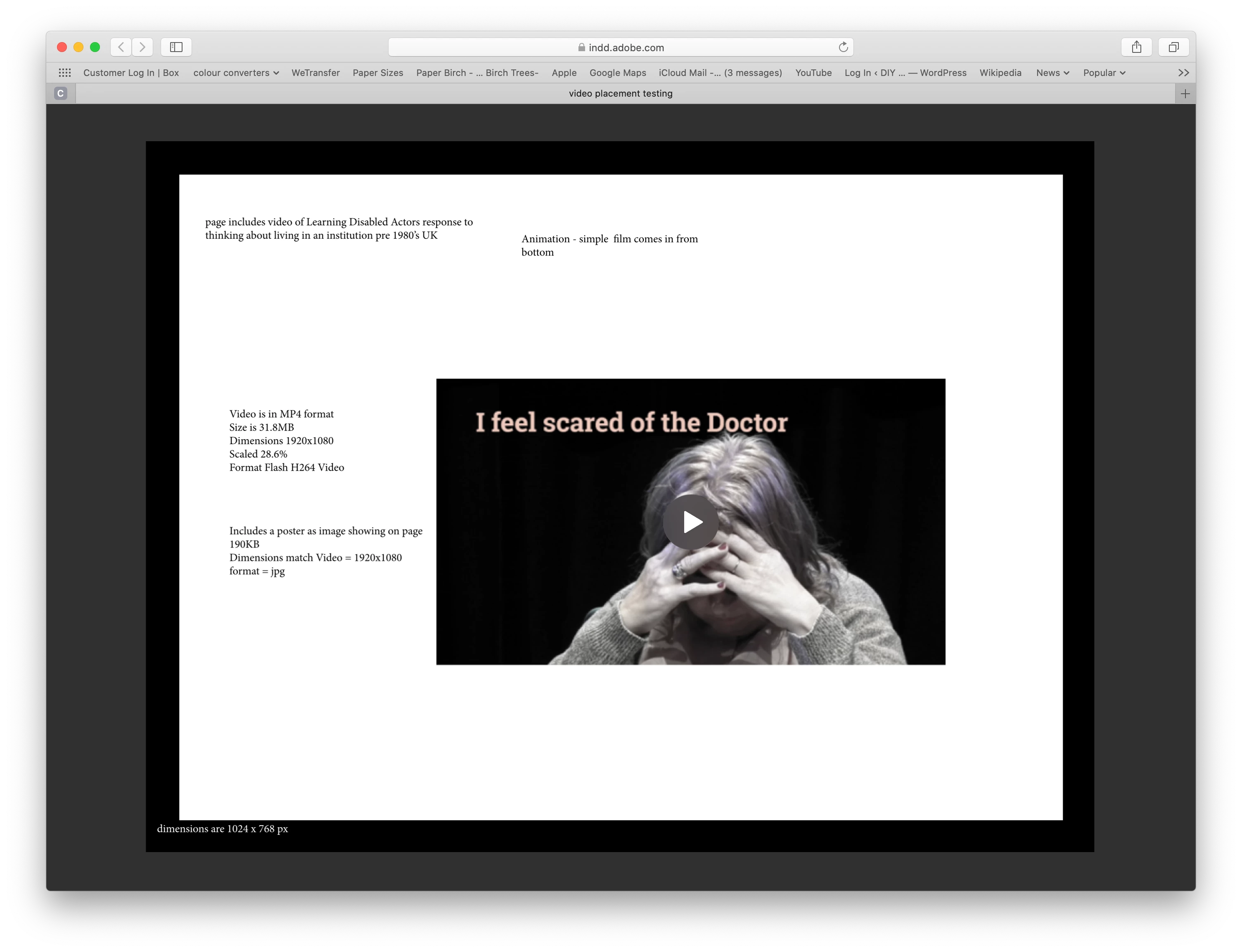1242x952 pixels.
Task: Click the indd.adobe.com address field
Action: pos(621,47)
